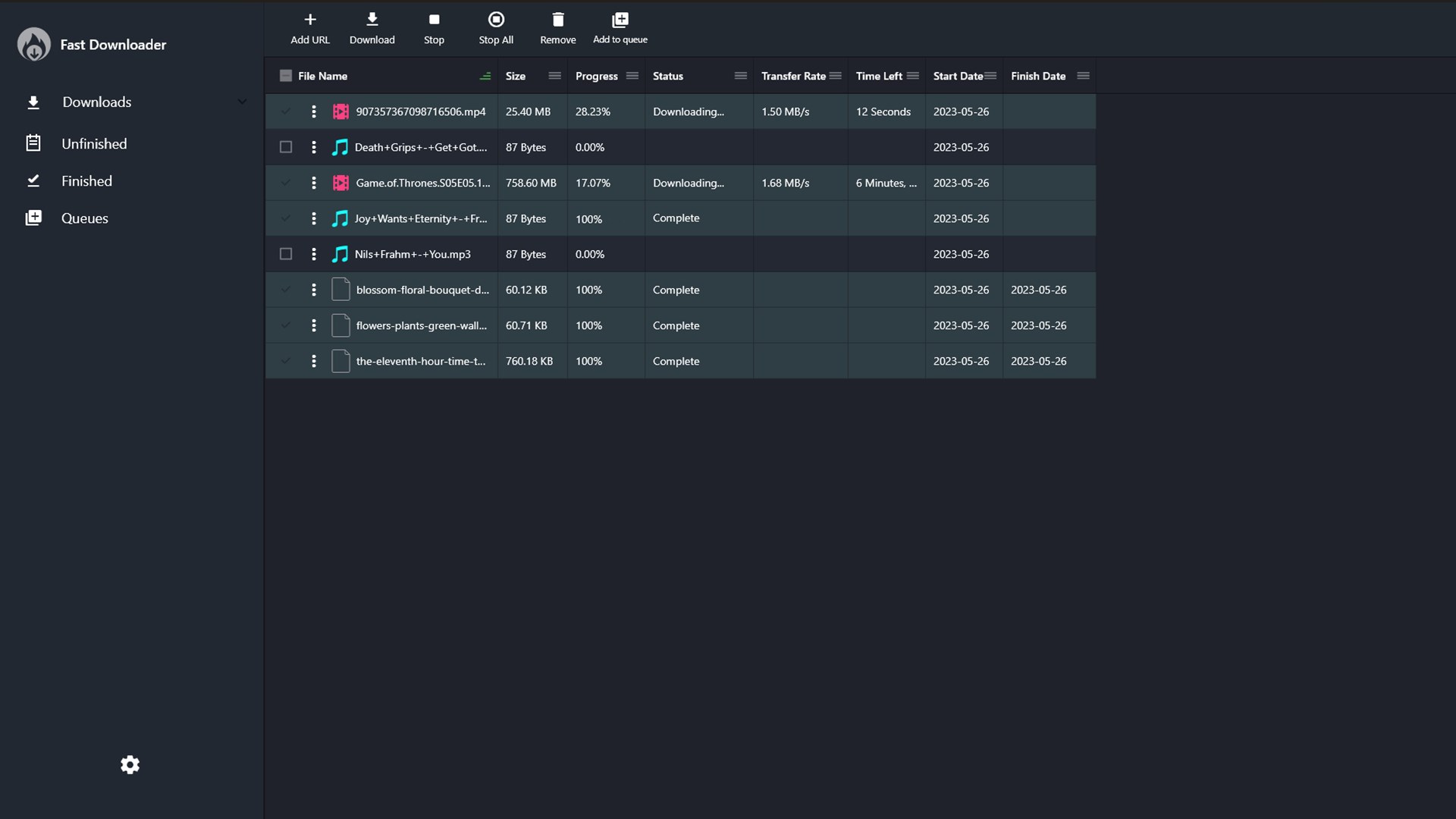Click the Add URL plus icon
1456x819 pixels.
310,20
